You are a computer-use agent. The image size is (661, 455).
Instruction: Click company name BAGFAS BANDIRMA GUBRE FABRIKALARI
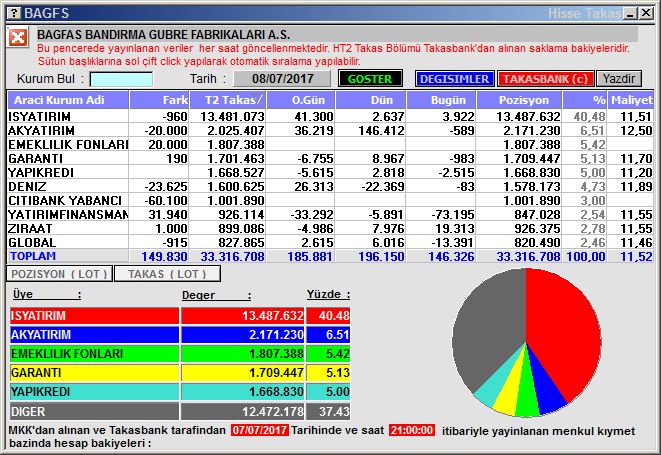(x=163, y=35)
